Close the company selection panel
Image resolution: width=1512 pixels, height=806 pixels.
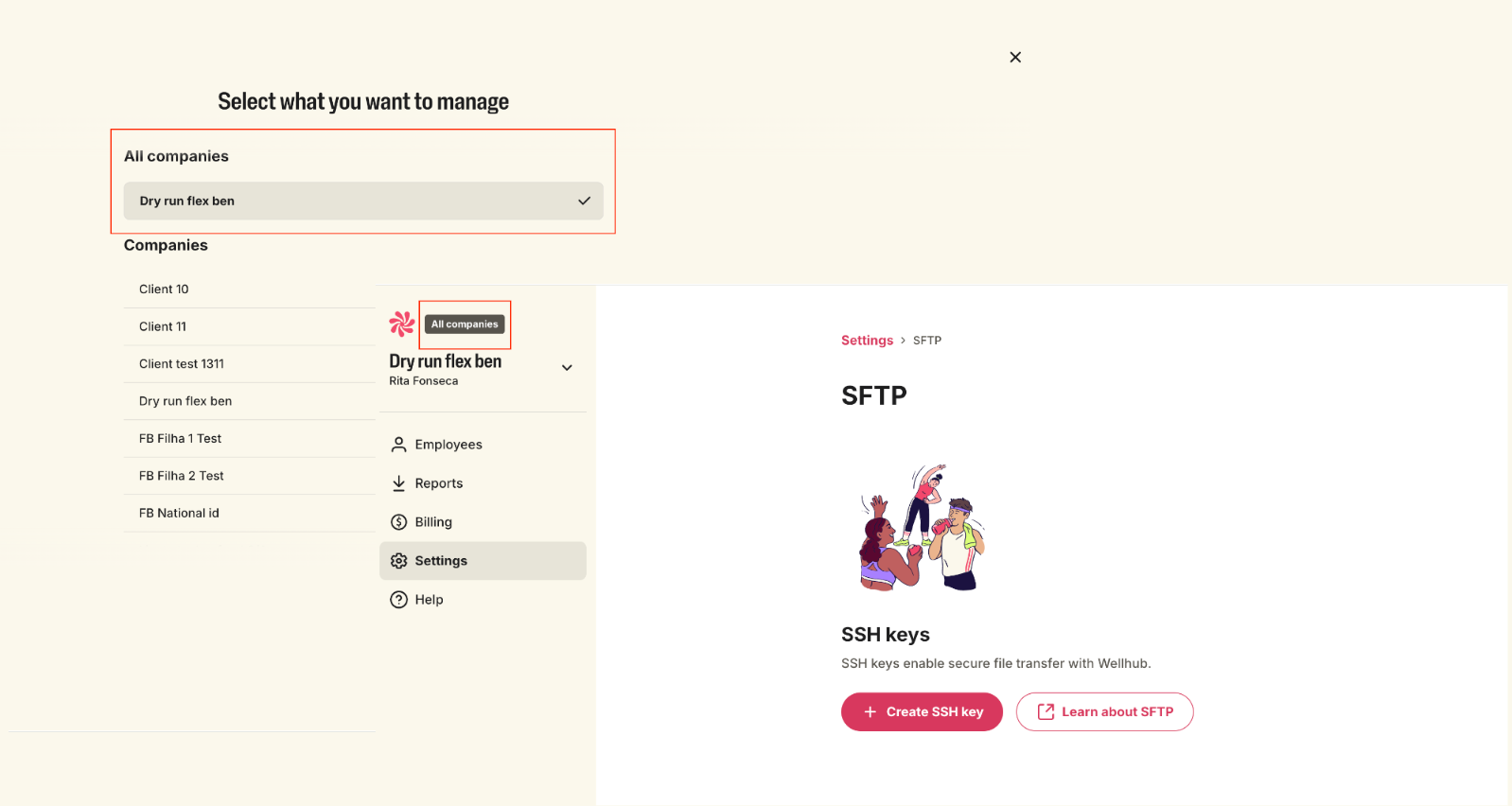[1015, 58]
